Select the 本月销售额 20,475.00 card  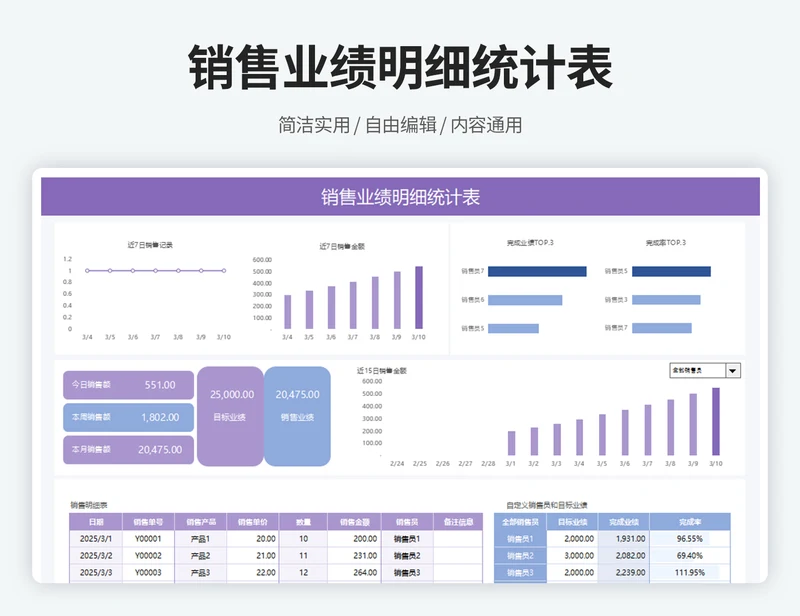point(128,450)
